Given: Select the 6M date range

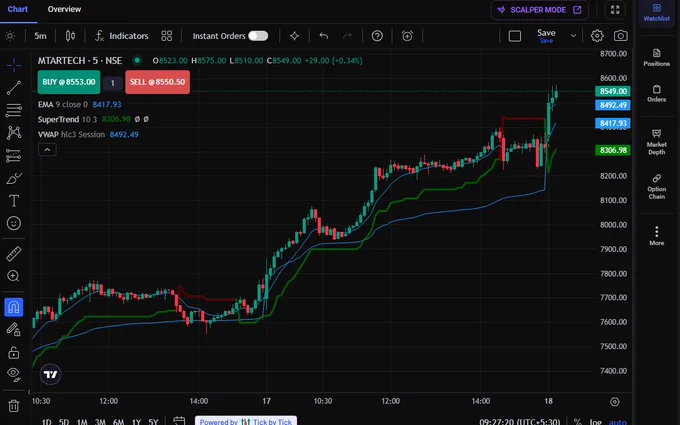Looking at the screenshot, I should pos(118,422).
